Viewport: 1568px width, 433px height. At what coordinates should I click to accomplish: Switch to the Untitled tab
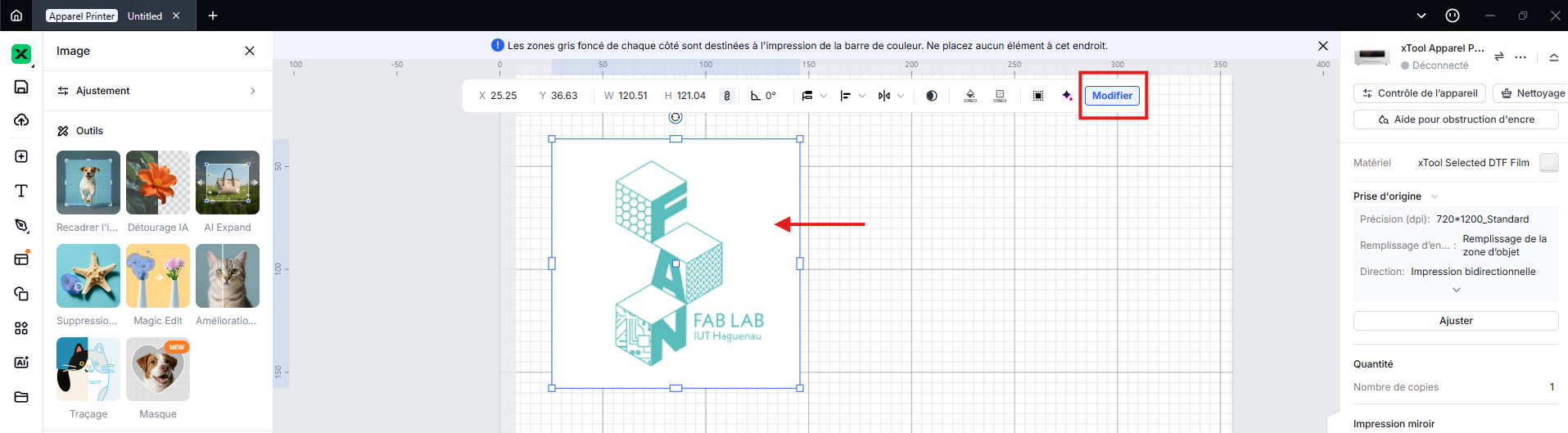pyautogui.click(x=145, y=16)
